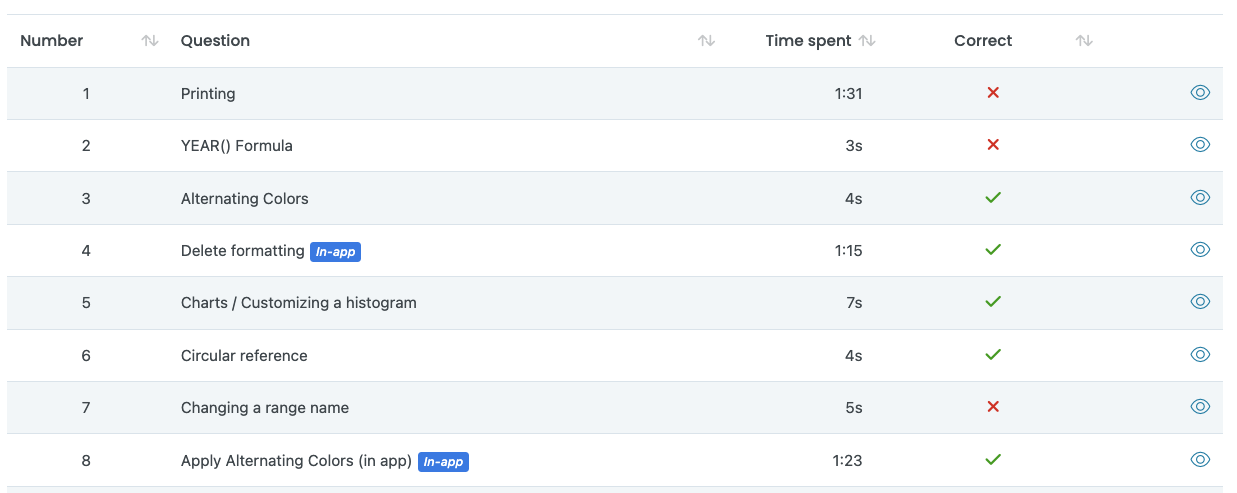Click the YEAR() Formula question title
This screenshot has width=1237, height=493.
coord(237,146)
